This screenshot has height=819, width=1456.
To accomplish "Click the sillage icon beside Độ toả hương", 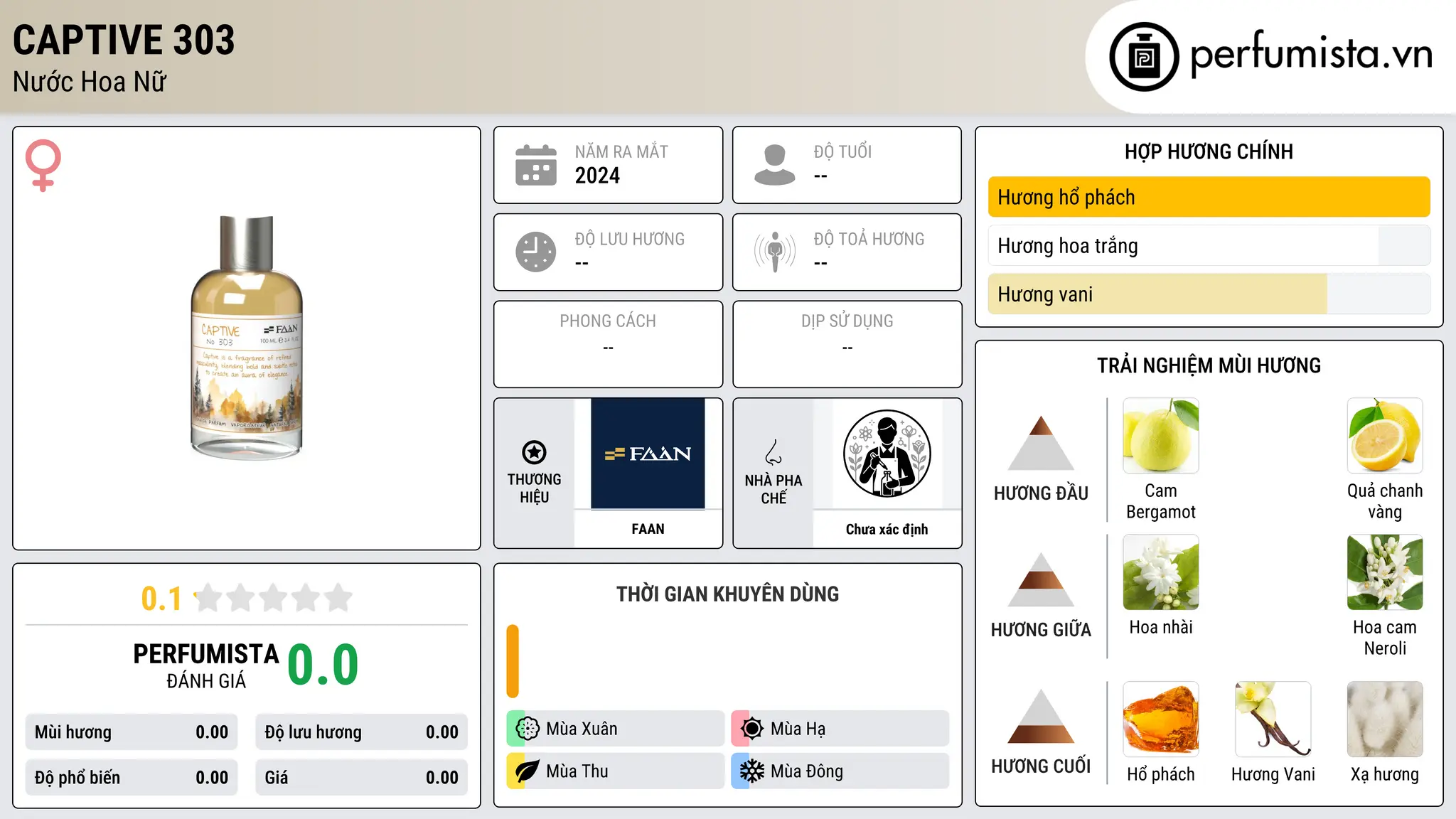I will [x=775, y=252].
